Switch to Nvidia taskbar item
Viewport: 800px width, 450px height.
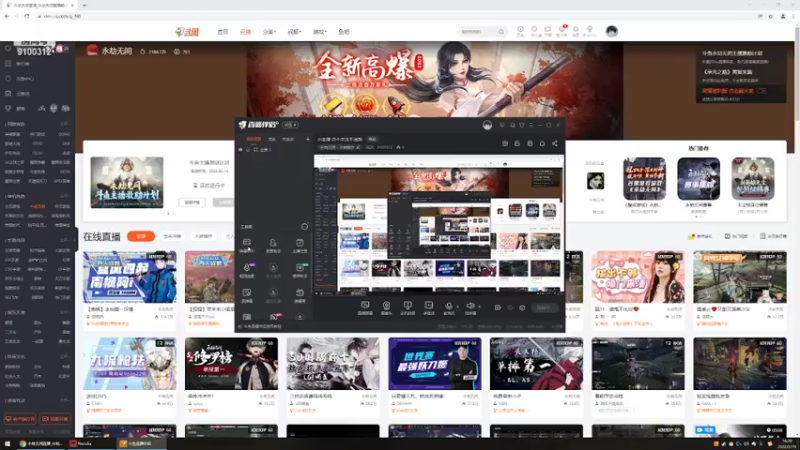point(91,443)
